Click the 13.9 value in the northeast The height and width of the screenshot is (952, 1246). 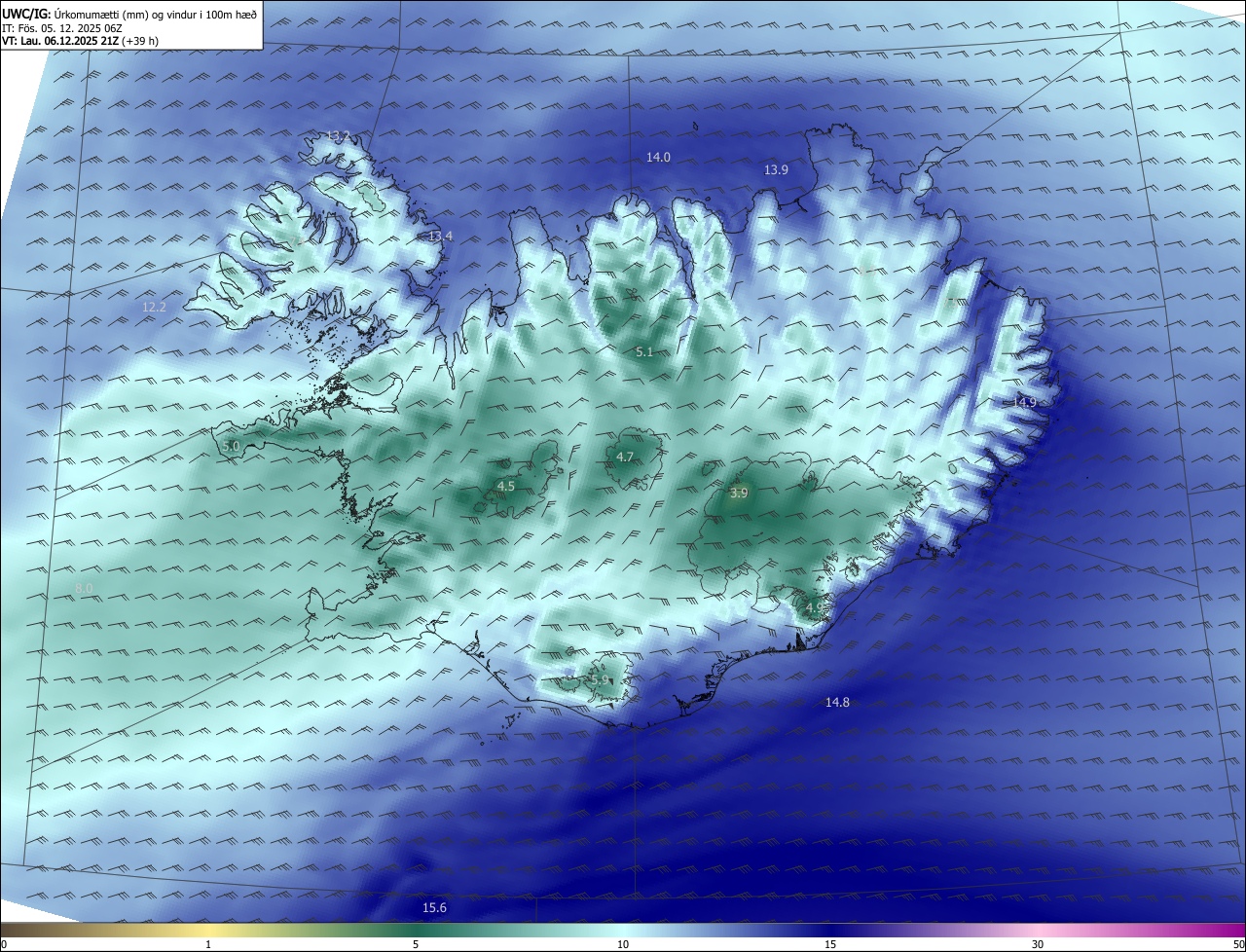776,169
